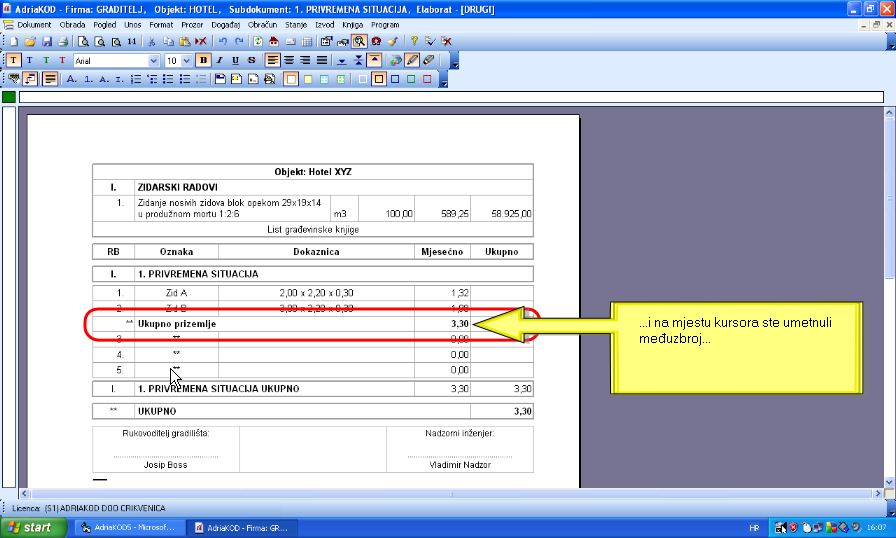
Task: Click the 'Ukupno prizemlje' subtotal cell
Action: pos(274,324)
